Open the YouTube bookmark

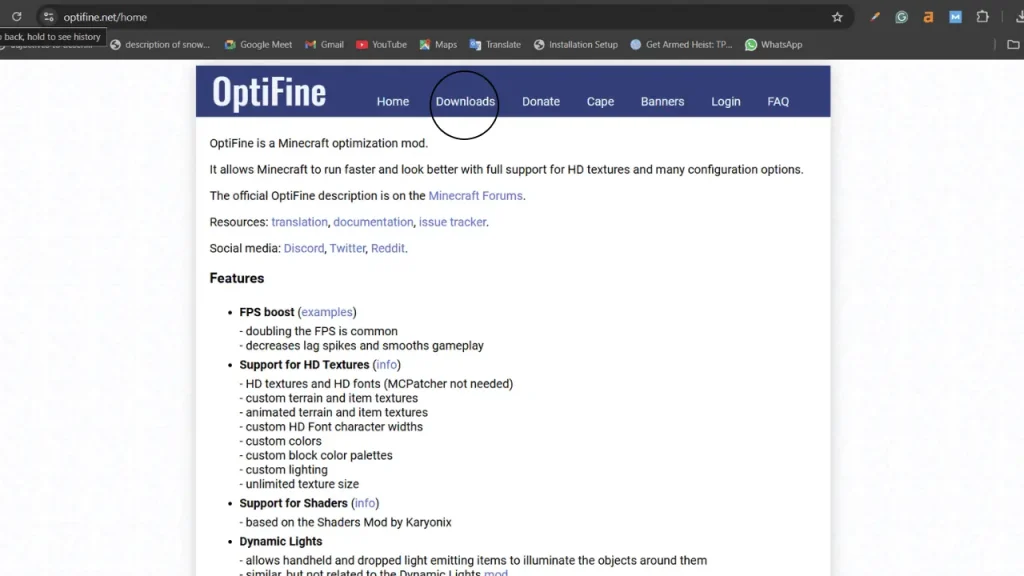click(381, 44)
